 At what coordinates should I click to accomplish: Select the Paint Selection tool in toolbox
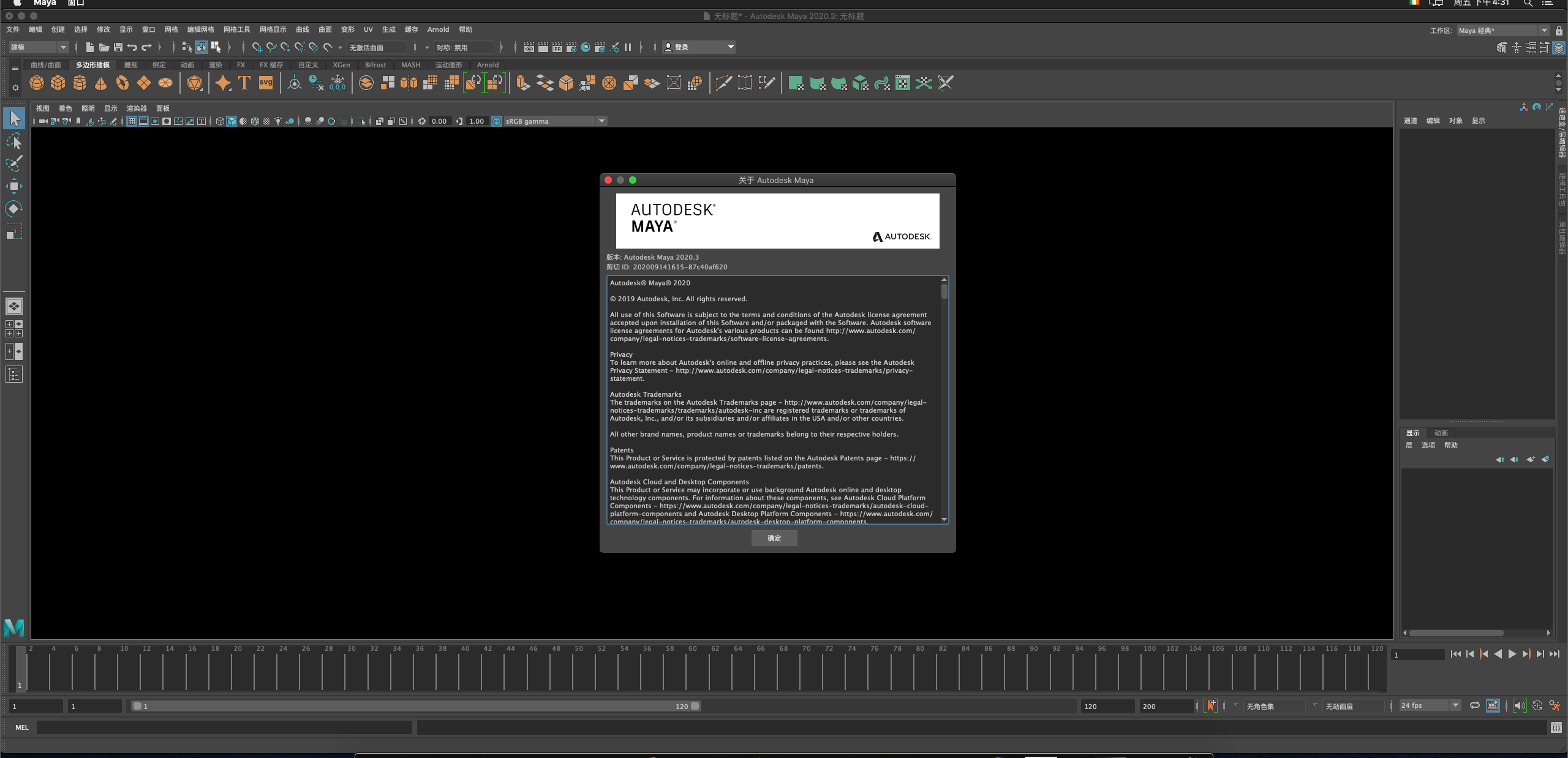[x=14, y=163]
